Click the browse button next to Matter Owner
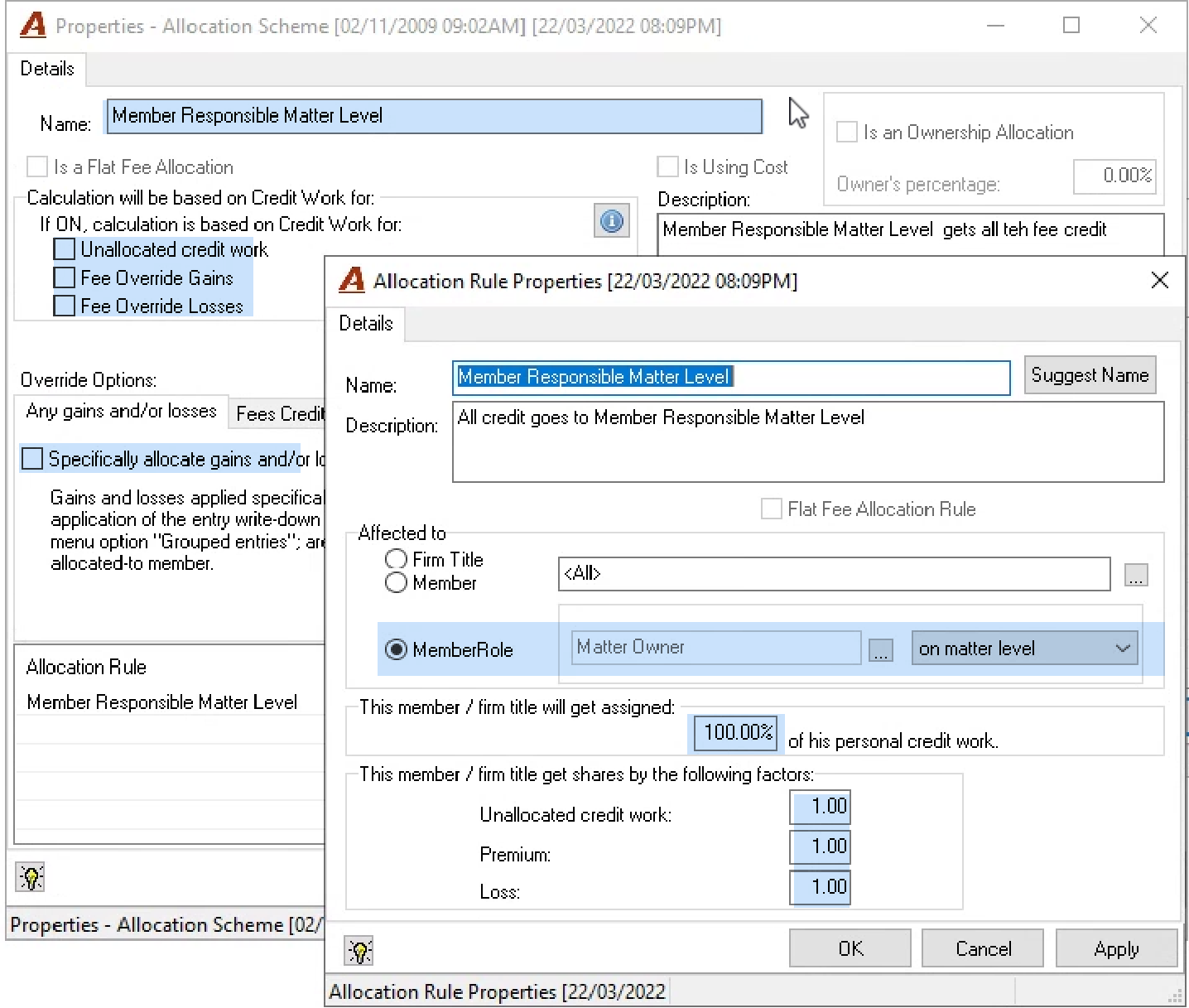1189x1008 pixels. point(881,650)
